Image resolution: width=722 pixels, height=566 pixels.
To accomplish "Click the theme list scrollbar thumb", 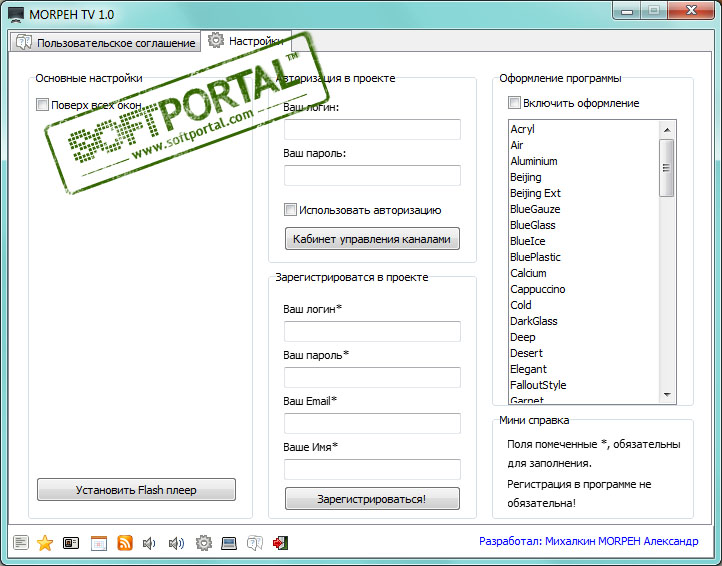I will [666, 168].
